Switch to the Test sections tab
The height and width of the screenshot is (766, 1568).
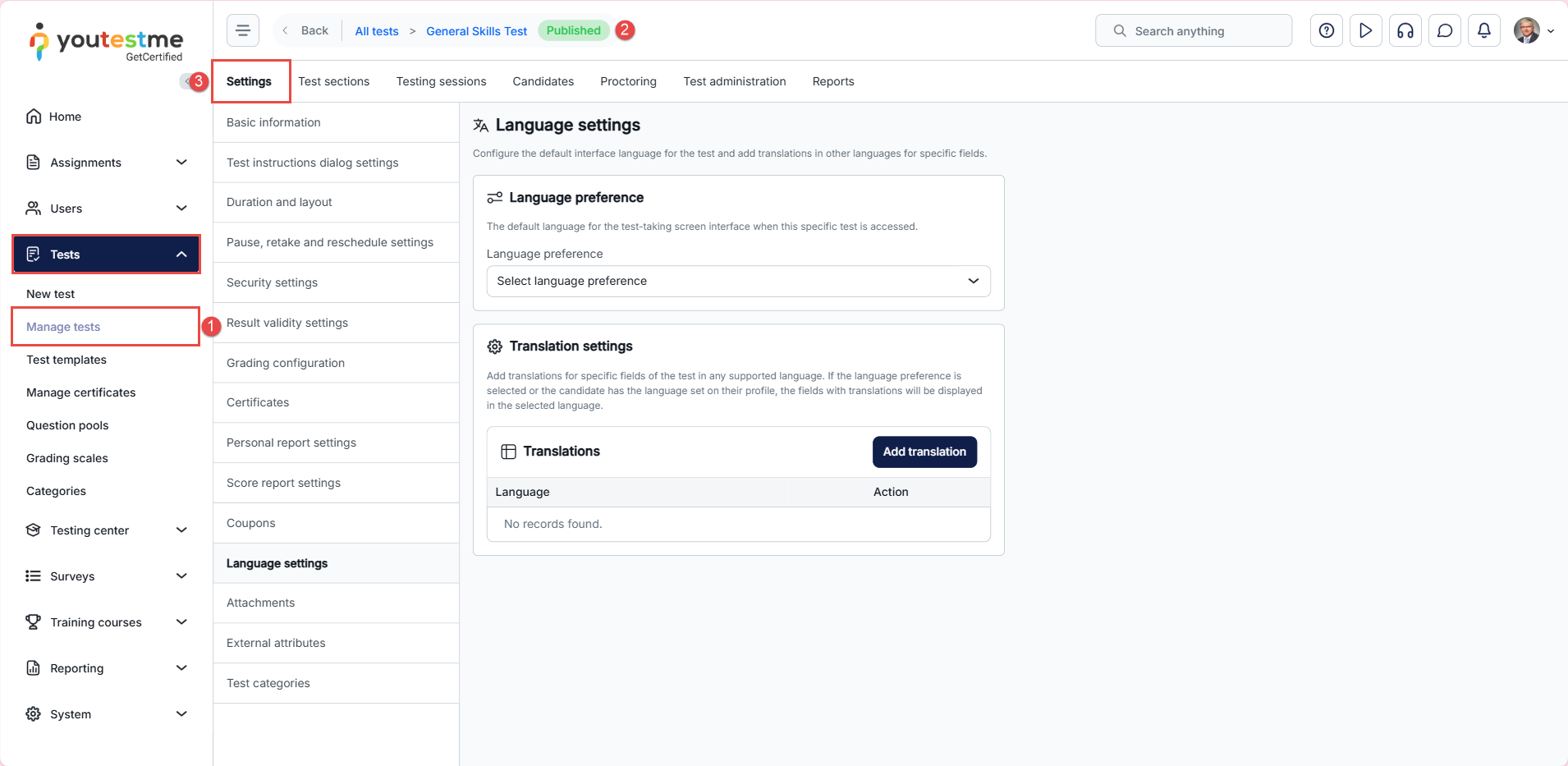pyautogui.click(x=333, y=81)
